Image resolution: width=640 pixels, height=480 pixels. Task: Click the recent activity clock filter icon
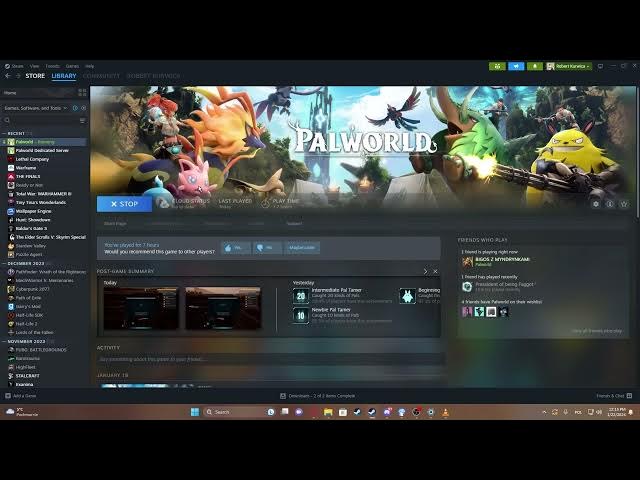pos(75,108)
